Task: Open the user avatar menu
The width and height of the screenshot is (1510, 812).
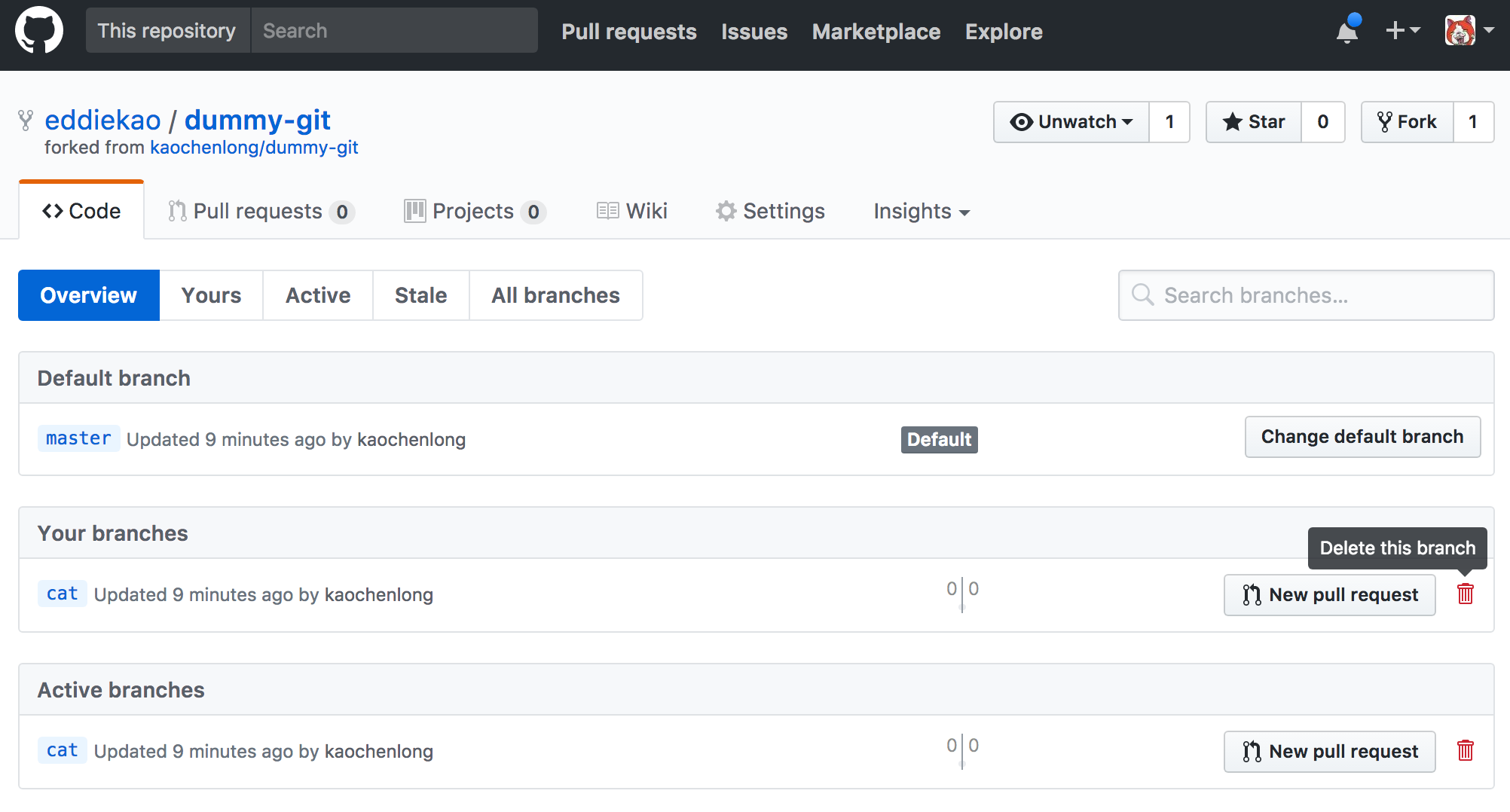Action: coord(1469,31)
